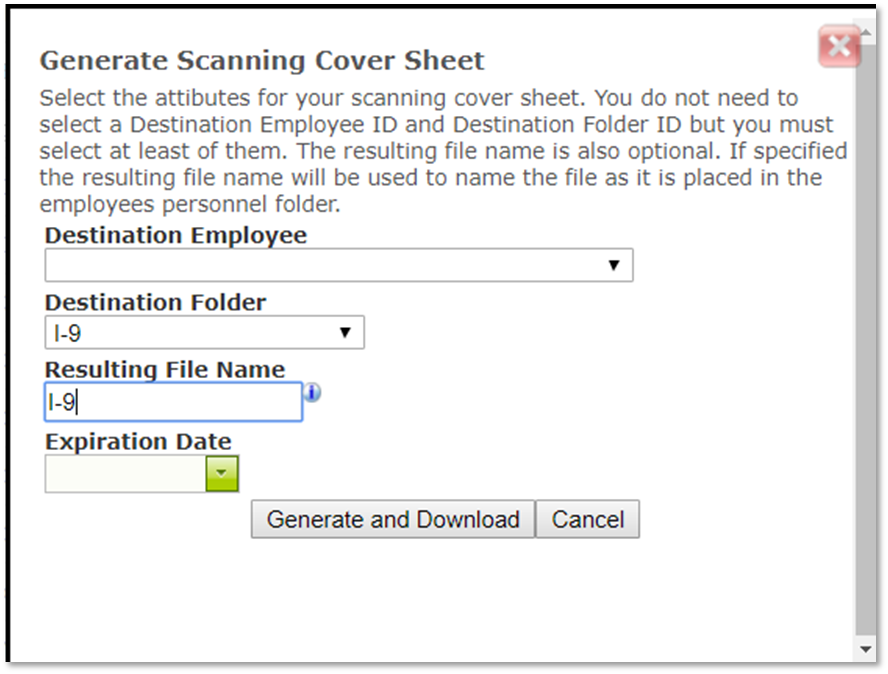The width and height of the screenshot is (888, 674).
Task: Click the Generate Scanning Cover Sheet heading
Action: (x=262, y=61)
